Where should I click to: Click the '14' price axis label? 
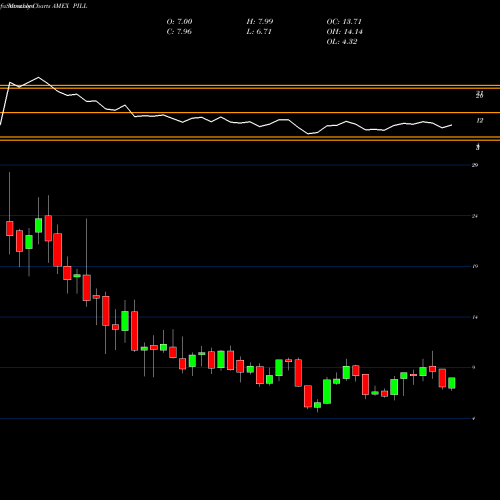click(x=475, y=317)
